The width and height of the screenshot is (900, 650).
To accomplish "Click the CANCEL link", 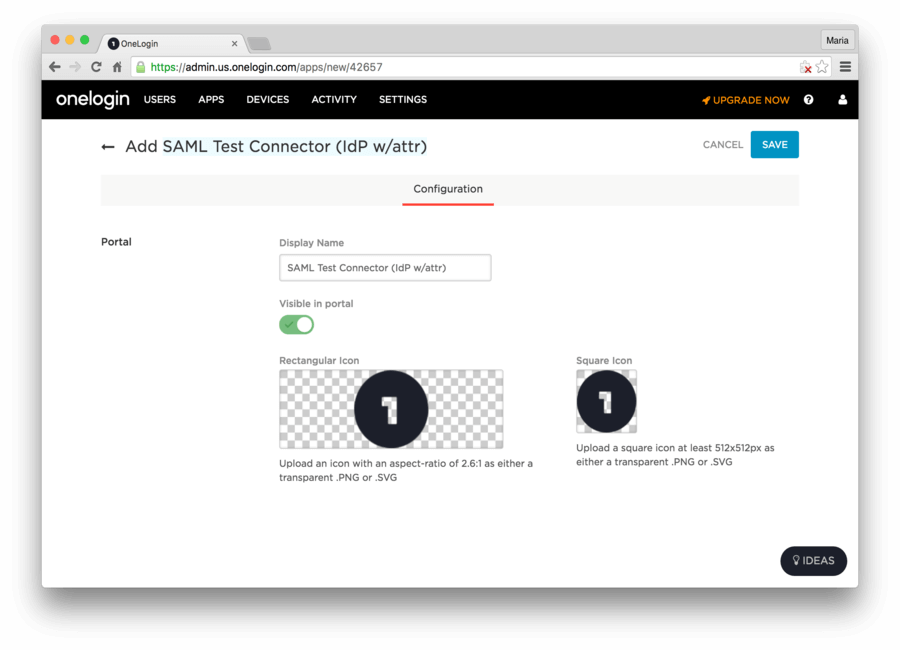I will pyautogui.click(x=722, y=145).
